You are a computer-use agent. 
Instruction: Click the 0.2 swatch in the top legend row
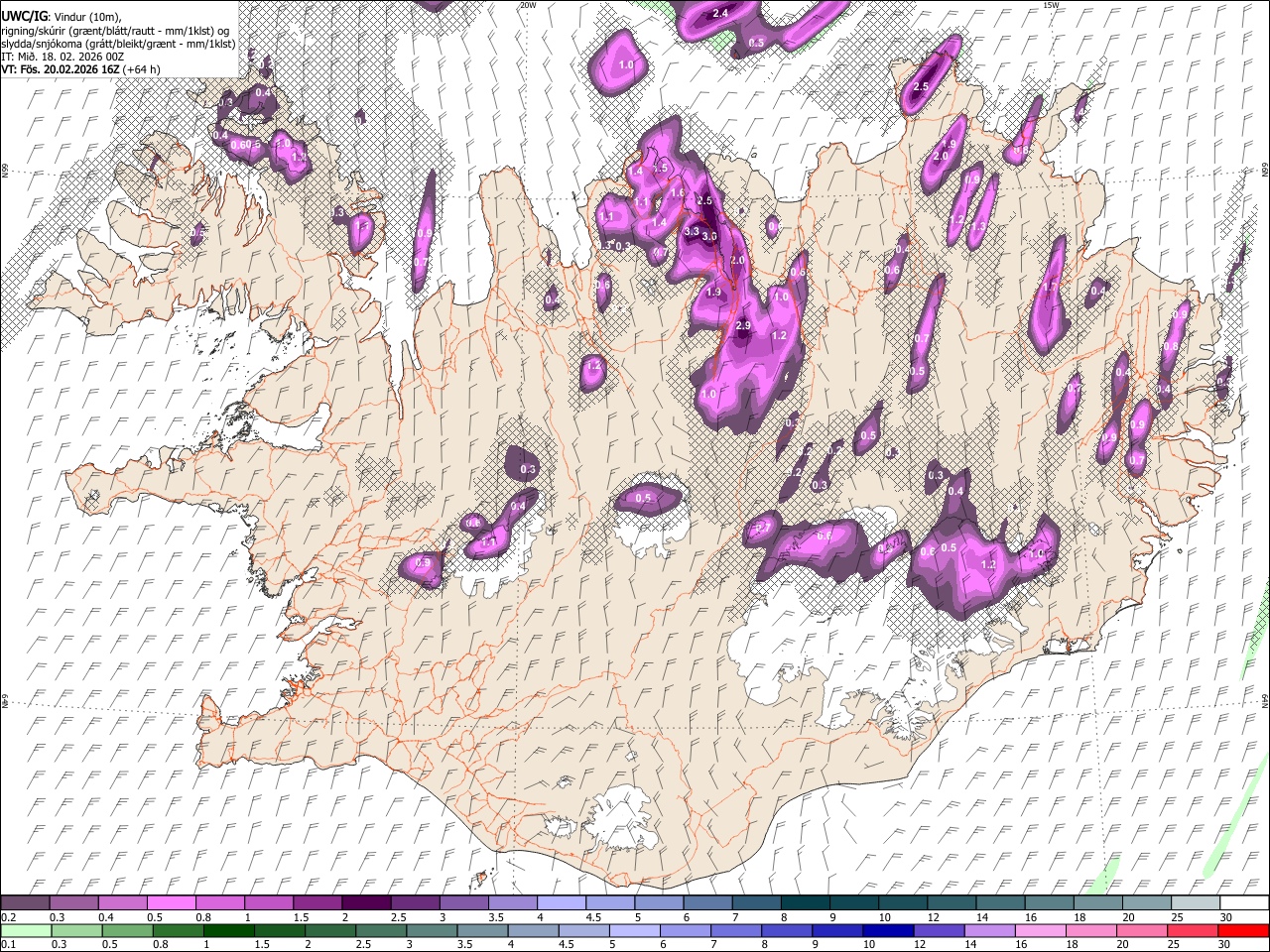pos(25,903)
